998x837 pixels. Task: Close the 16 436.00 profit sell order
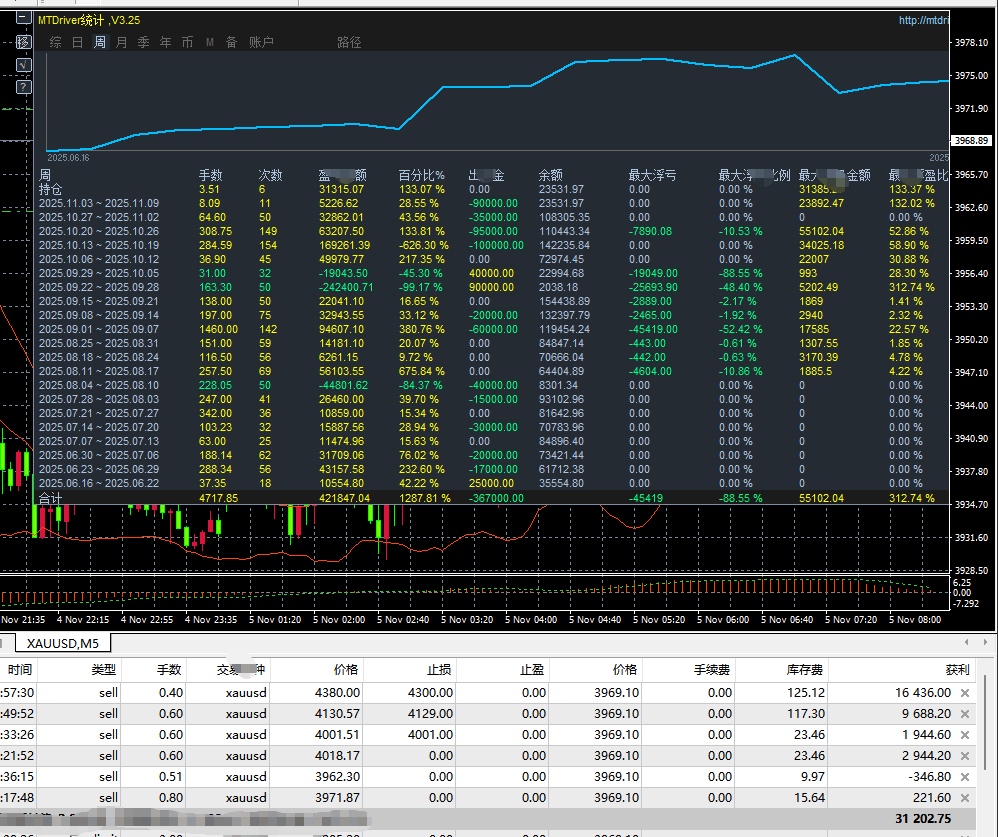pos(965,693)
